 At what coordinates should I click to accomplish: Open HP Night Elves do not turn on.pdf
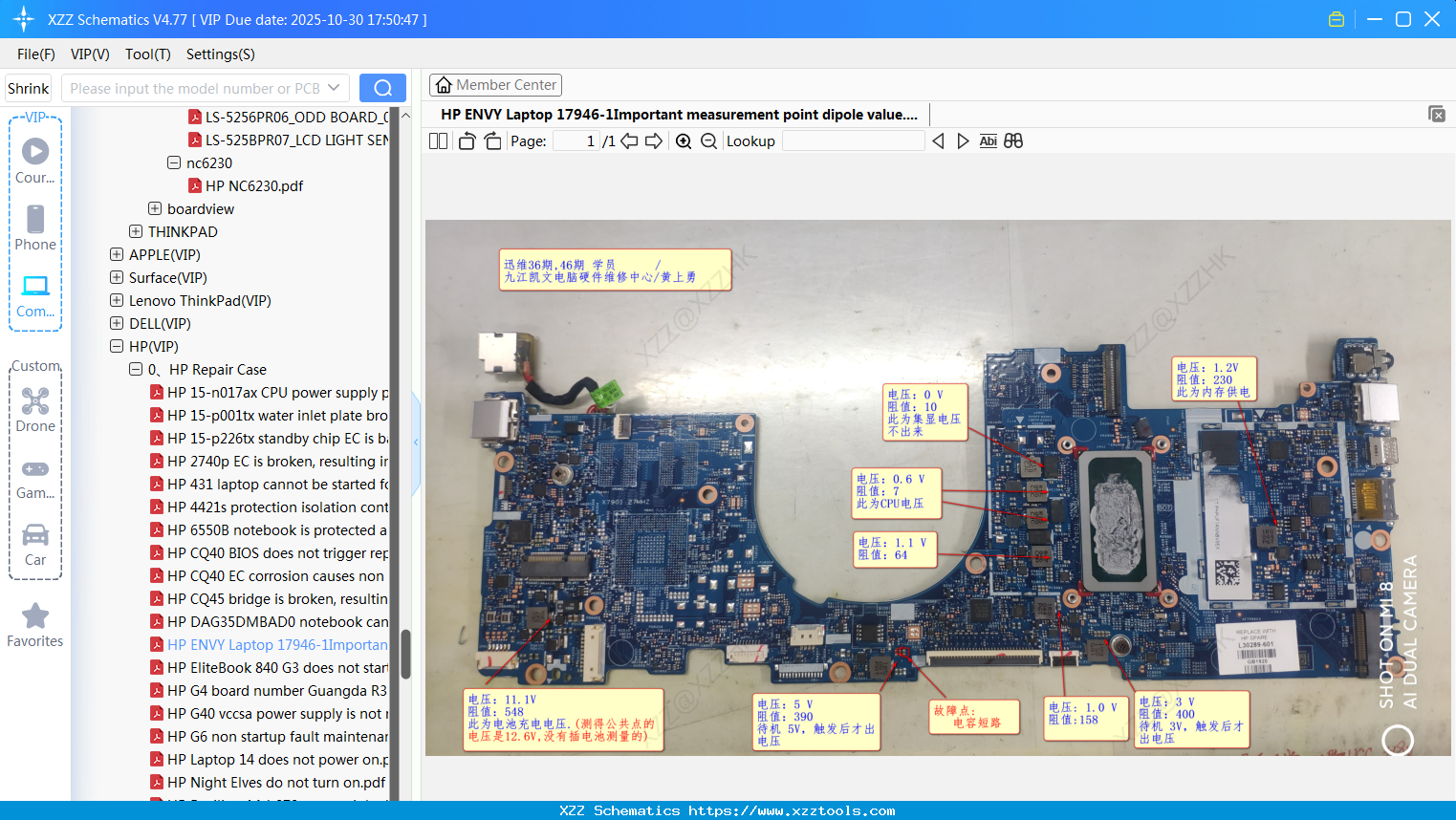(268, 782)
